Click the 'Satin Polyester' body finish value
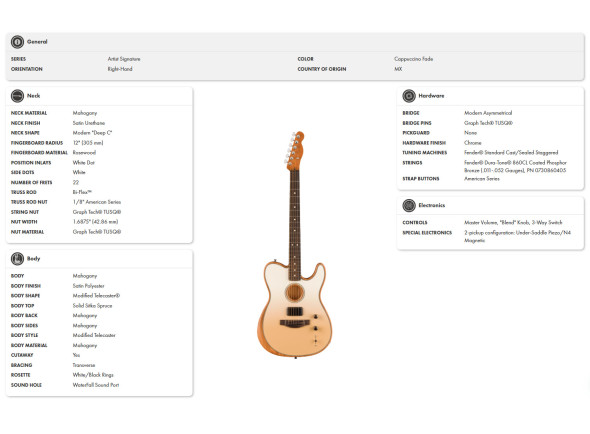590x434 pixels. pyautogui.click(x=88, y=286)
